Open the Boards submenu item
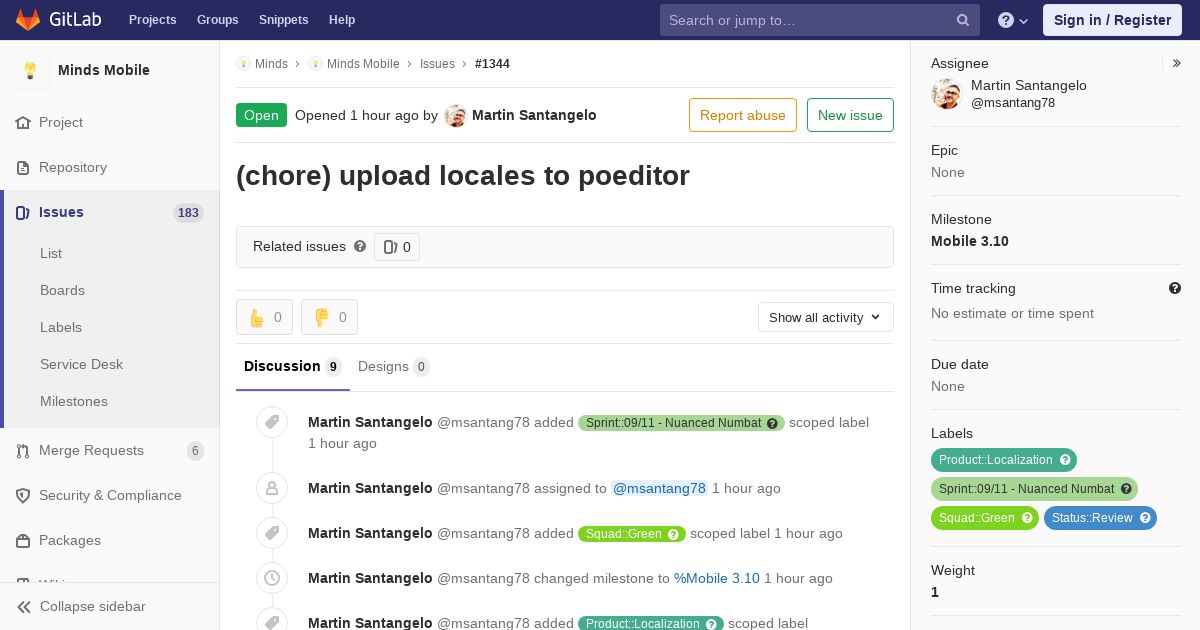 (62, 290)
